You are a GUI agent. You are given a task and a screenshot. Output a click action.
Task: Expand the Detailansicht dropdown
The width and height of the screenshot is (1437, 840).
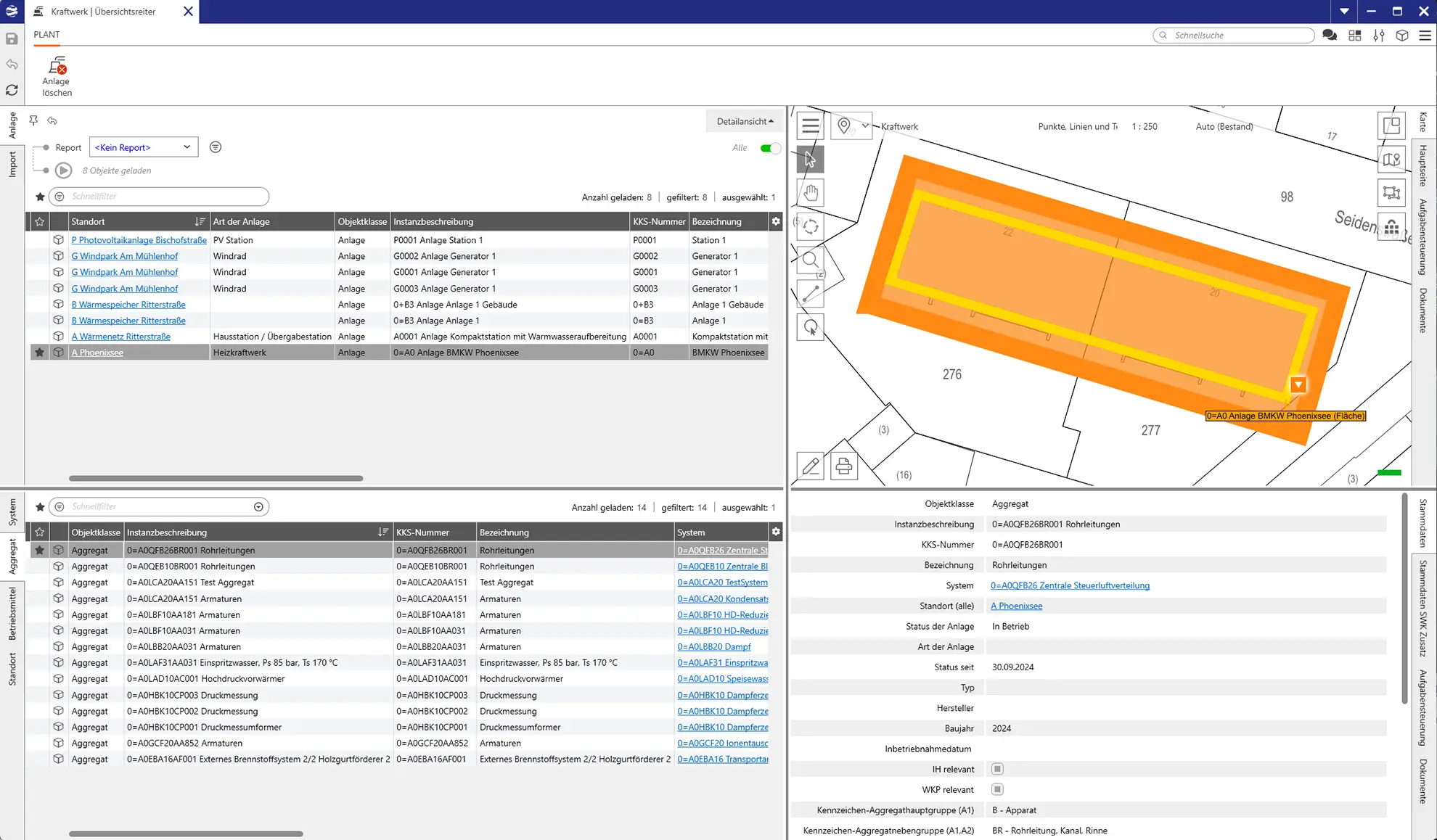point(745,121)
